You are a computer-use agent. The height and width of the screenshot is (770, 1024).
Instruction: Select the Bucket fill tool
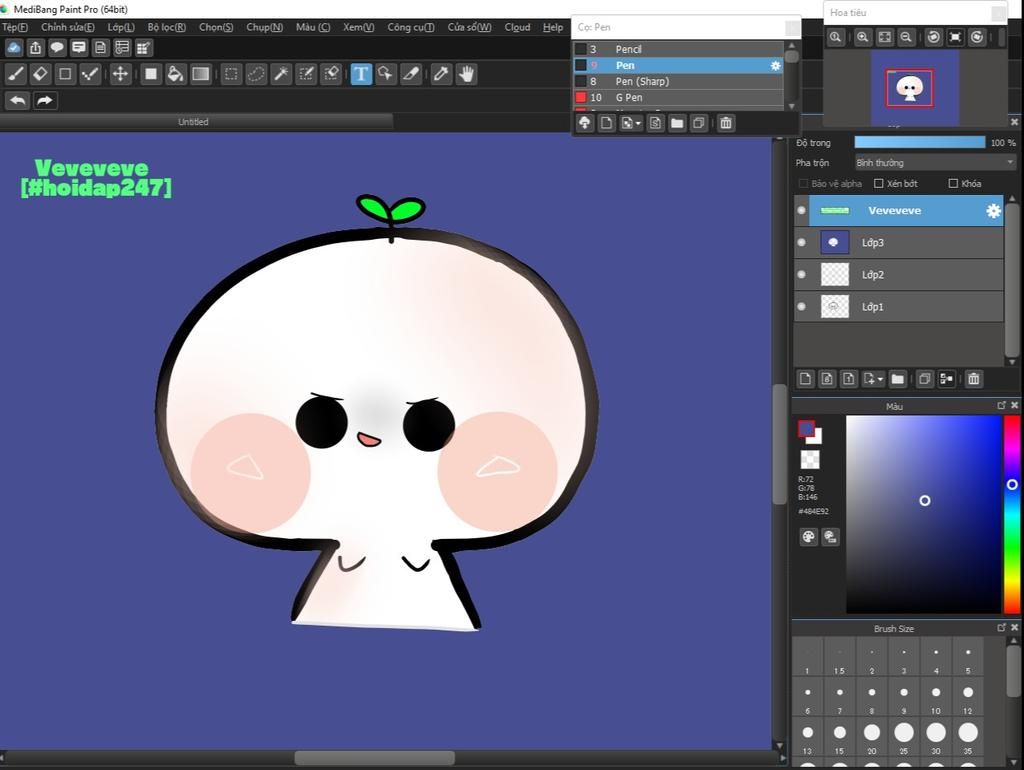[175, 74]
